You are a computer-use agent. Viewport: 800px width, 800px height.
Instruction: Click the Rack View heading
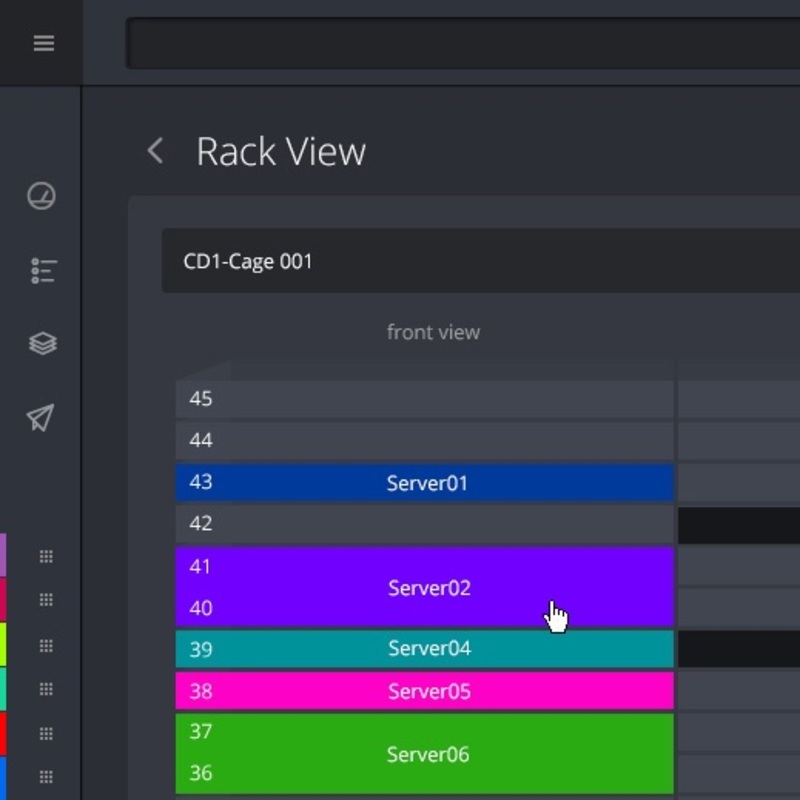pos(281,152)
